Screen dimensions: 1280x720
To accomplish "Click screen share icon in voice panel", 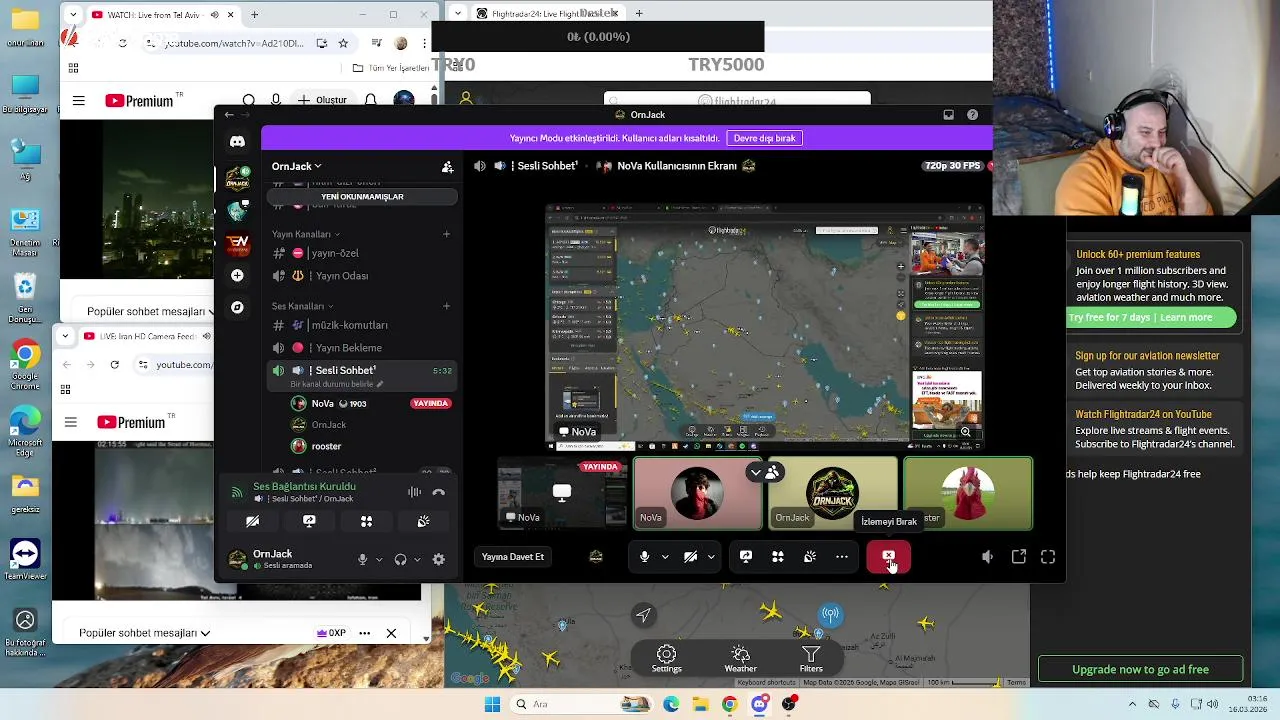I will point(309,521).
